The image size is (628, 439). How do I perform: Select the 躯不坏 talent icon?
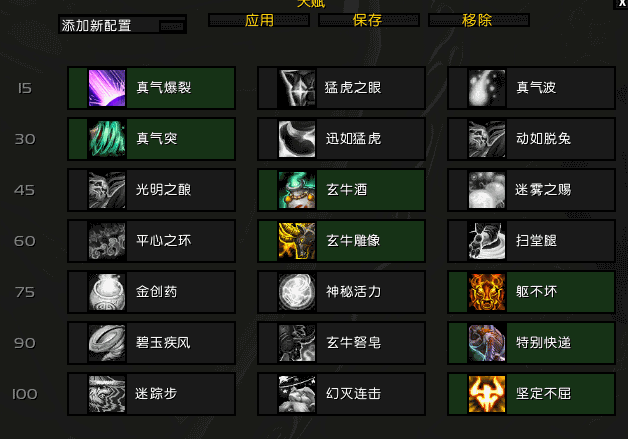click(x=487, y=292)
